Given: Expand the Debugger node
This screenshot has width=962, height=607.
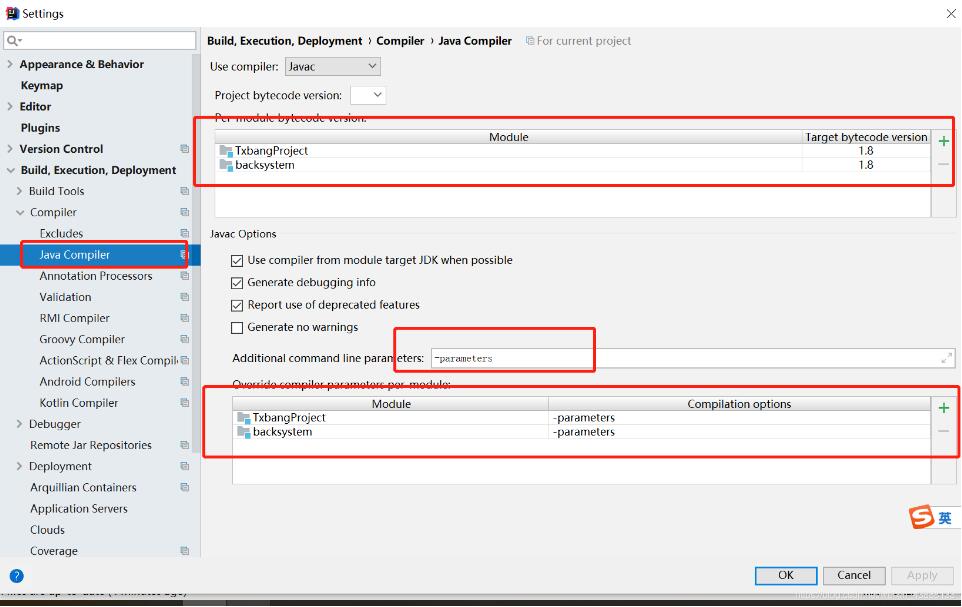Looking at the screenshot, I should tap(20, 424).
